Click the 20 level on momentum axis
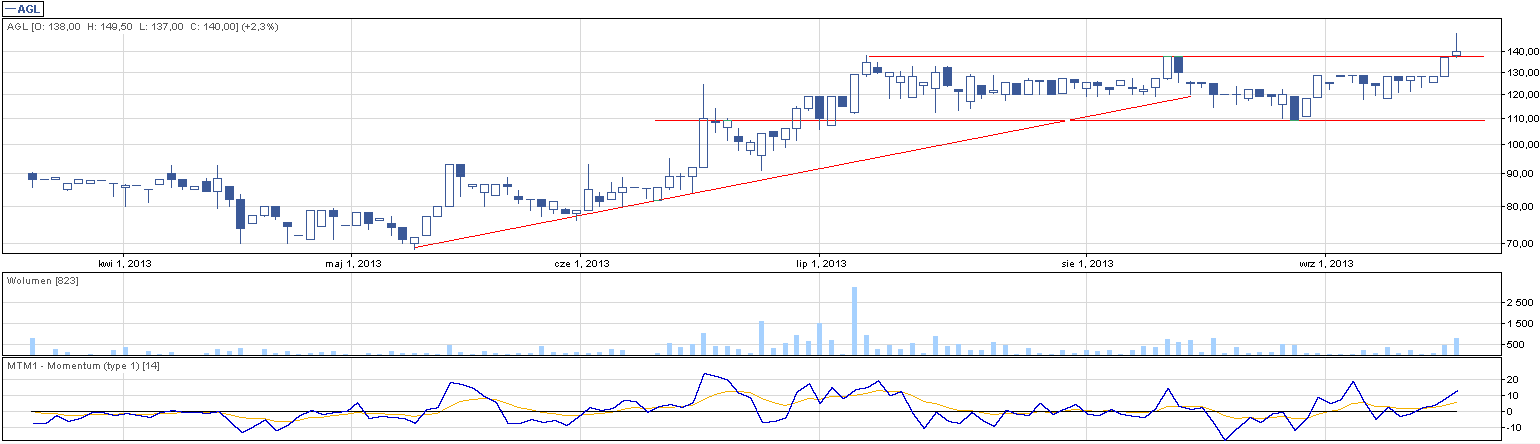 pyautogui.click(x=1515, y=380)
